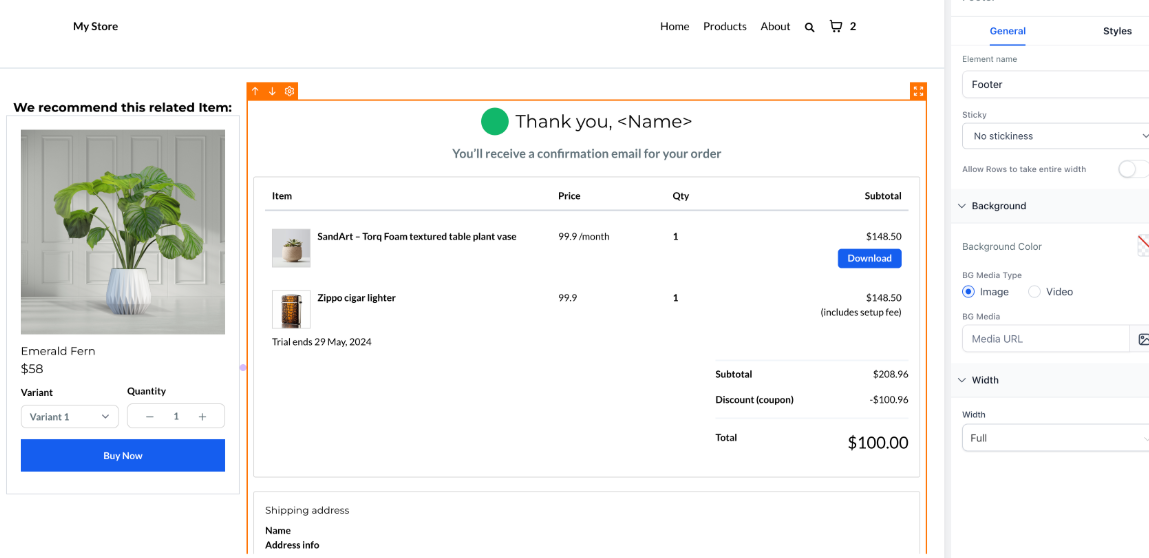The image size is (1149, 558).
Task: Click the orange expand fullscreen icon
Action: 918,91
